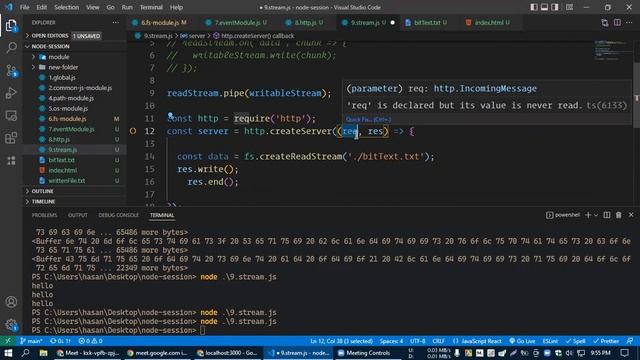Click Prettier in the status bar
The height and width of the screenshot is (360, 640).
[606, 341]
